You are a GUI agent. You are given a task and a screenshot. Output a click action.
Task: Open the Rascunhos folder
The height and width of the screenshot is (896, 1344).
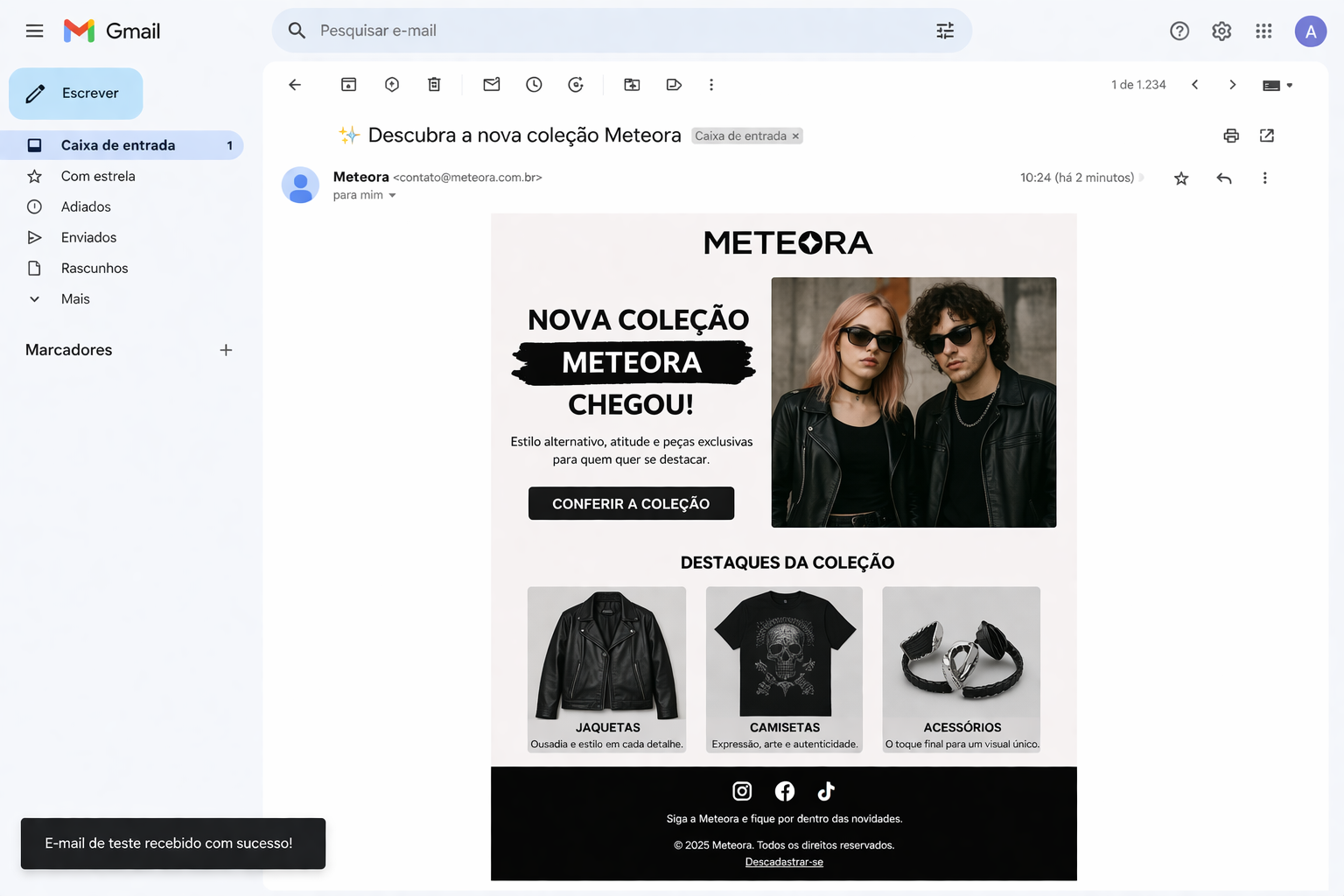coord(94,268)
